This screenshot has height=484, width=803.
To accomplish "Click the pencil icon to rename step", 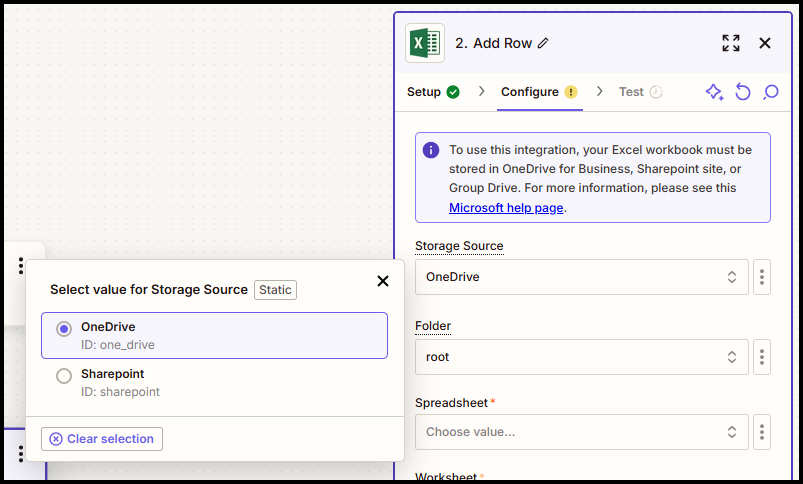I will tap(543, 43).
